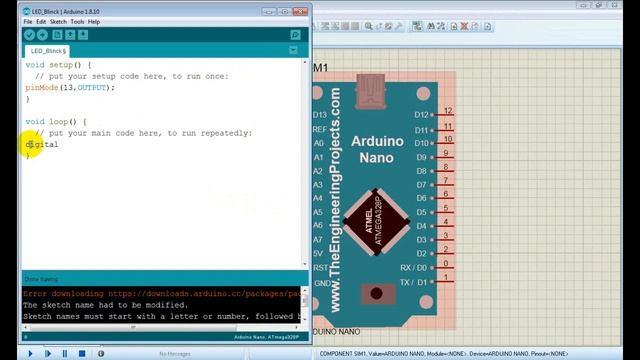
Task: Click the Decompose hammer icon in Proteus
Action: tap(399, 27)
